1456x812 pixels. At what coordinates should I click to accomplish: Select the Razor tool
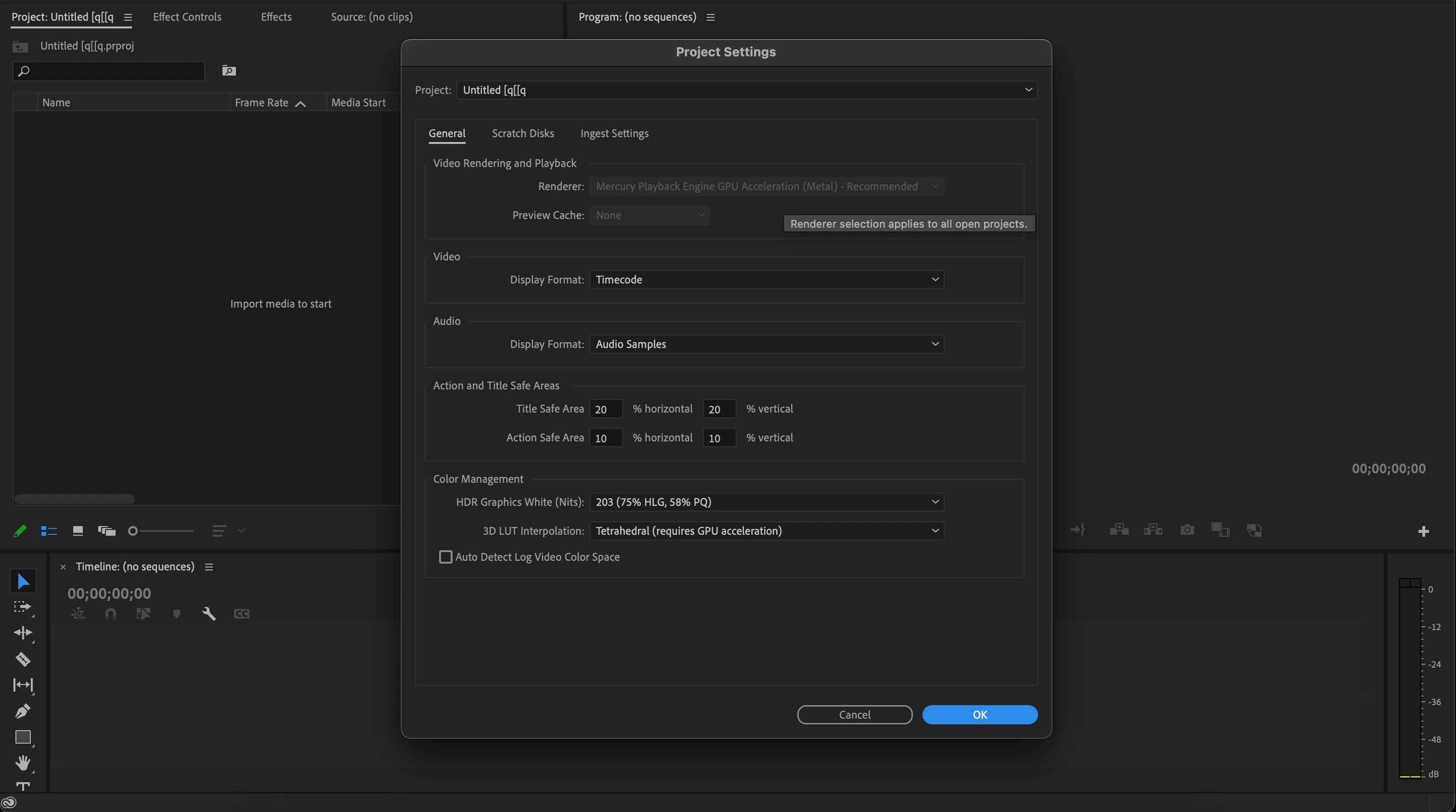pyautogui.click(x=23, y=659)
